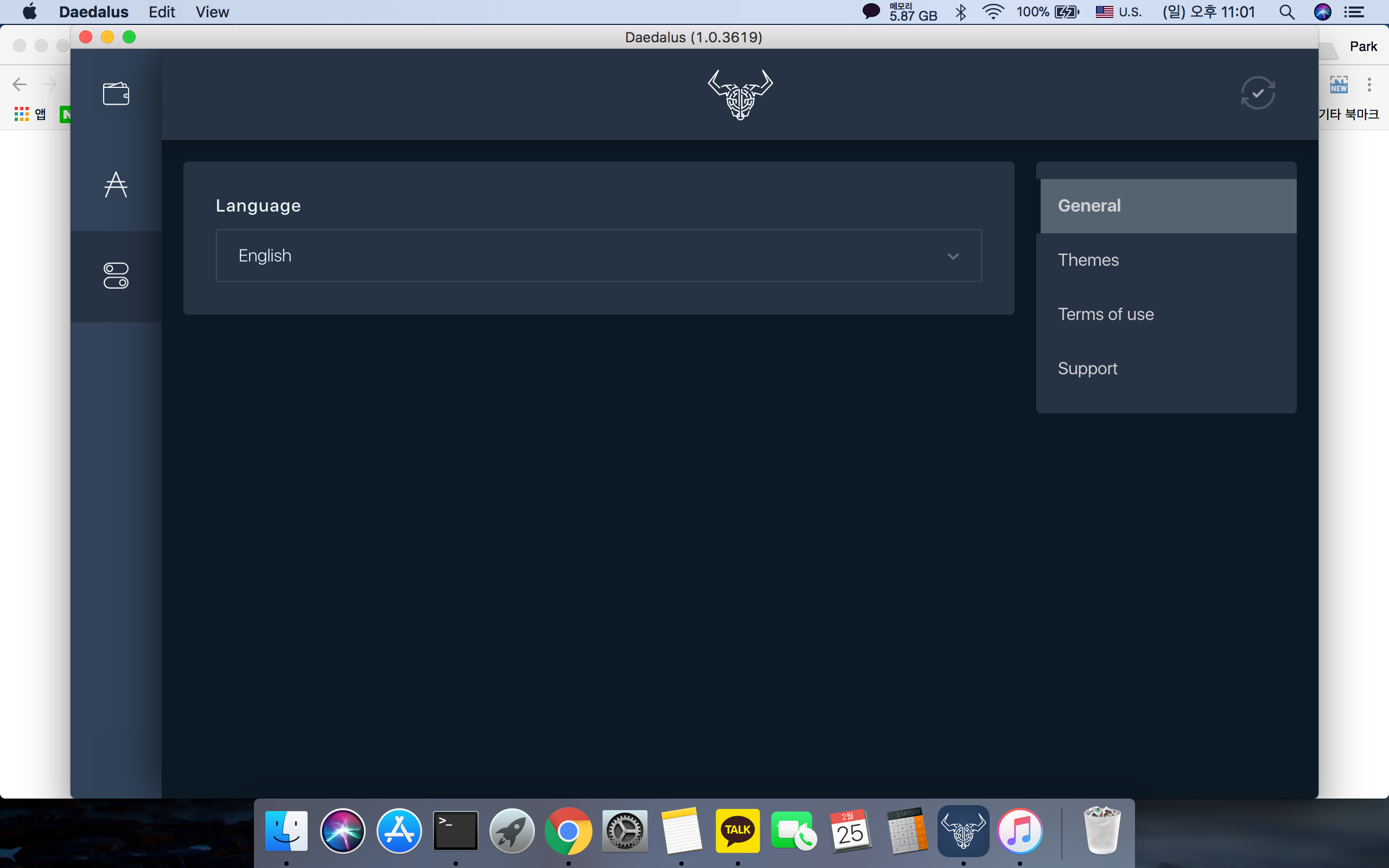Click the sync status checkmark icon
This screenshot has width=1389, height=868.
point(1258,93)
